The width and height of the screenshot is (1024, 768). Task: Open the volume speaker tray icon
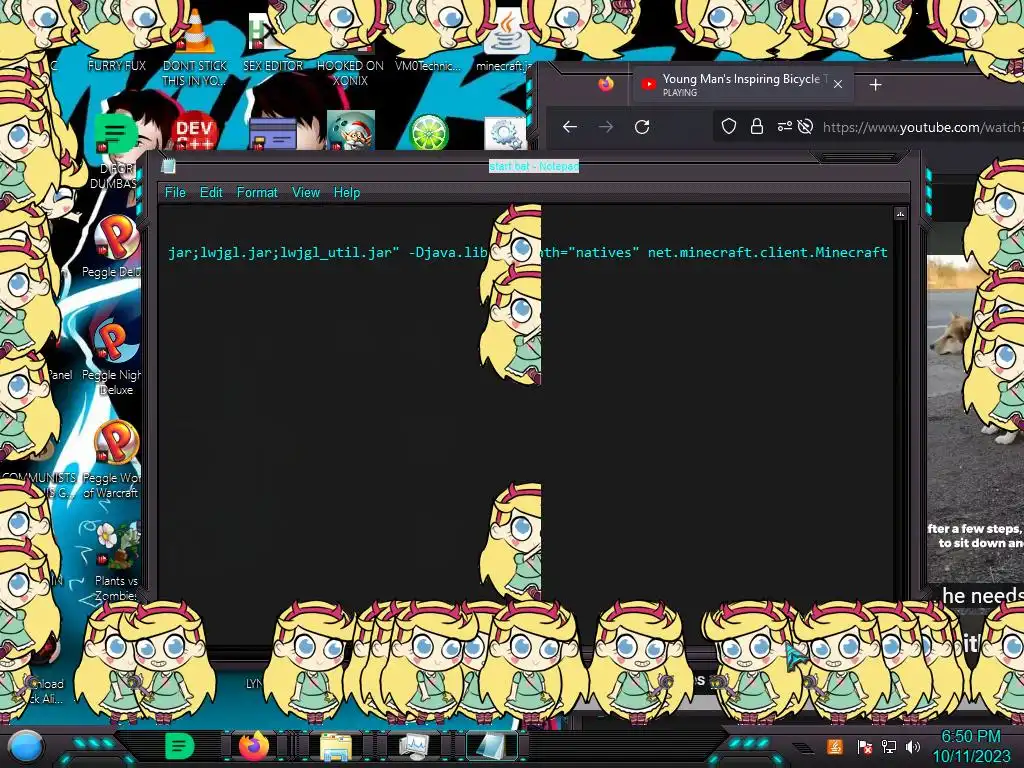point(913,746)
